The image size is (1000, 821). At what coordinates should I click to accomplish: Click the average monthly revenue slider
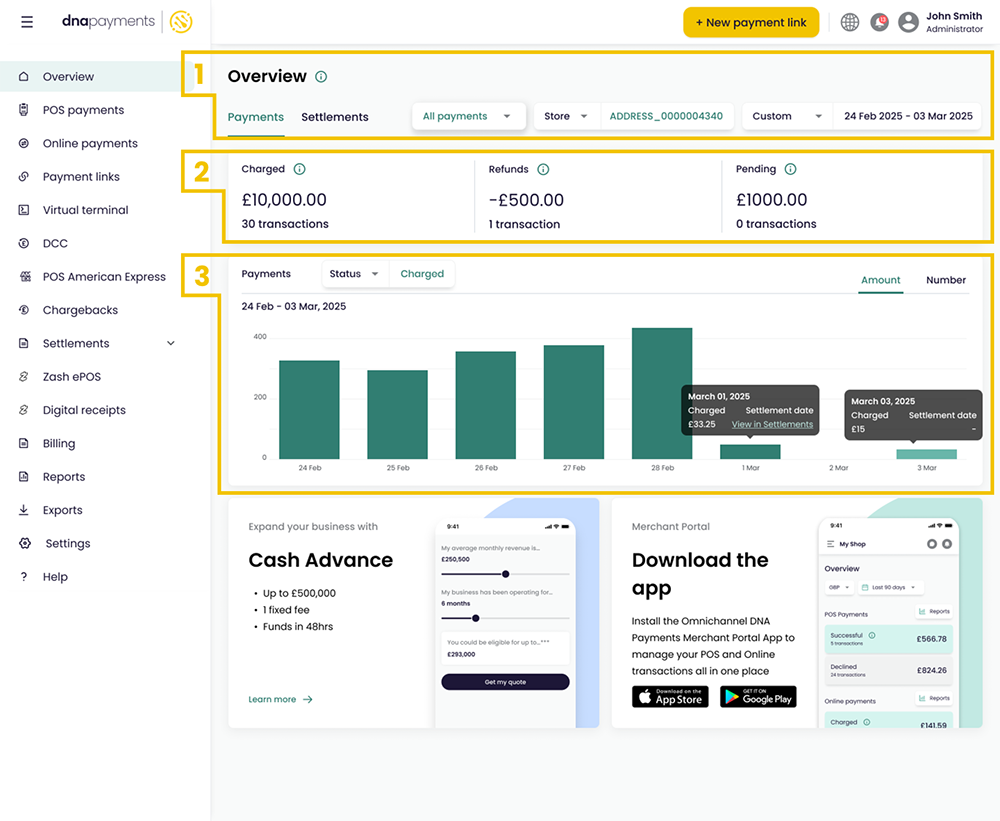click(x=505, y=574)
